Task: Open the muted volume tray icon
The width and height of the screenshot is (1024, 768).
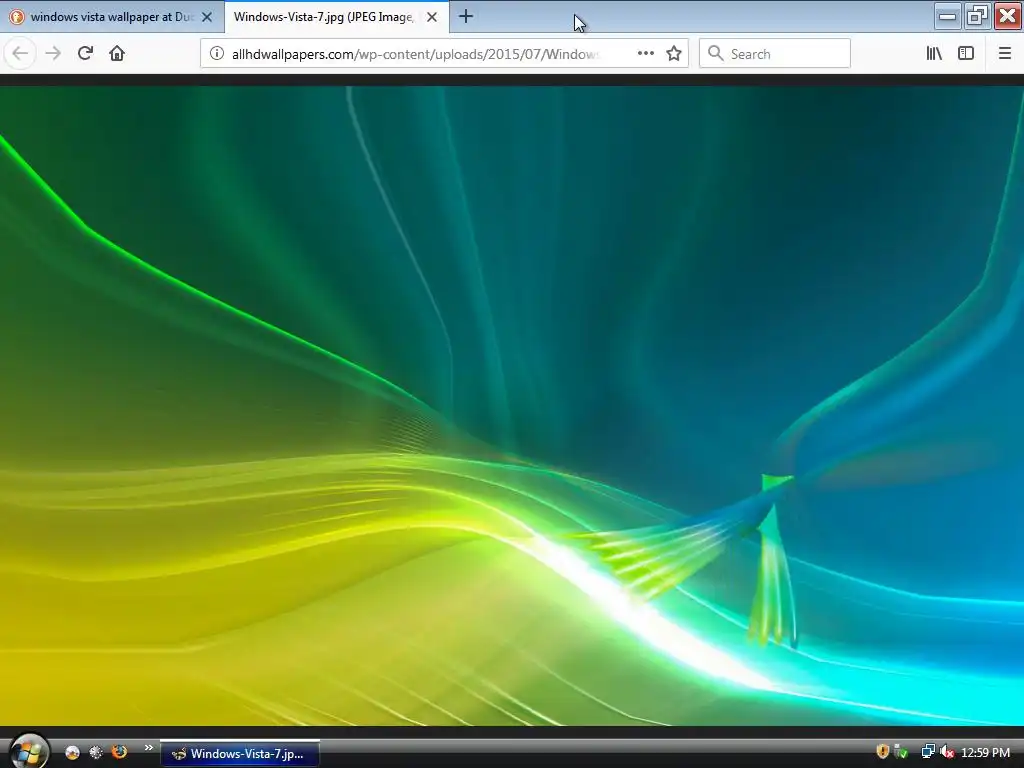Action: pyautogui.click(x=947, y=752)
